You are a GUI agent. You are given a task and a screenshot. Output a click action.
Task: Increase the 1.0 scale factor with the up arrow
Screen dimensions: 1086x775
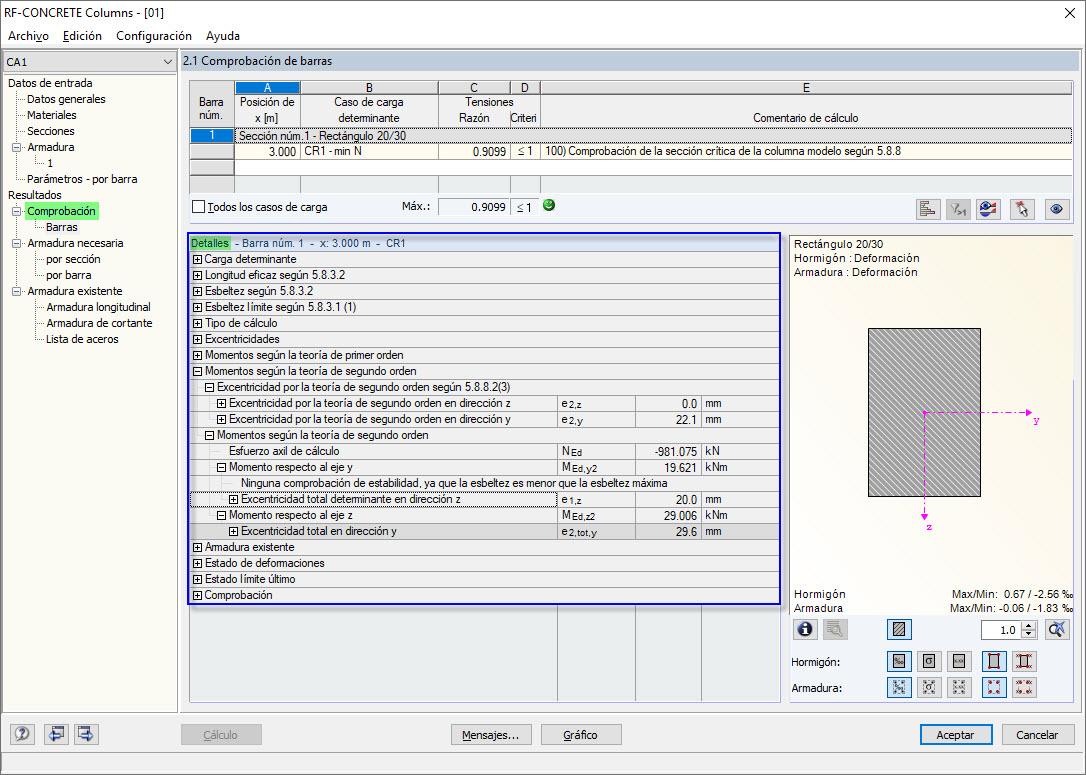pos(1029,625)
